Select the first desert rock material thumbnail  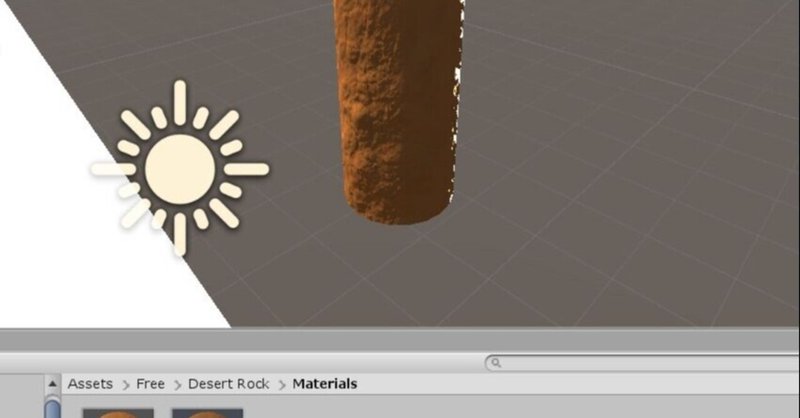tap(118, 413)
